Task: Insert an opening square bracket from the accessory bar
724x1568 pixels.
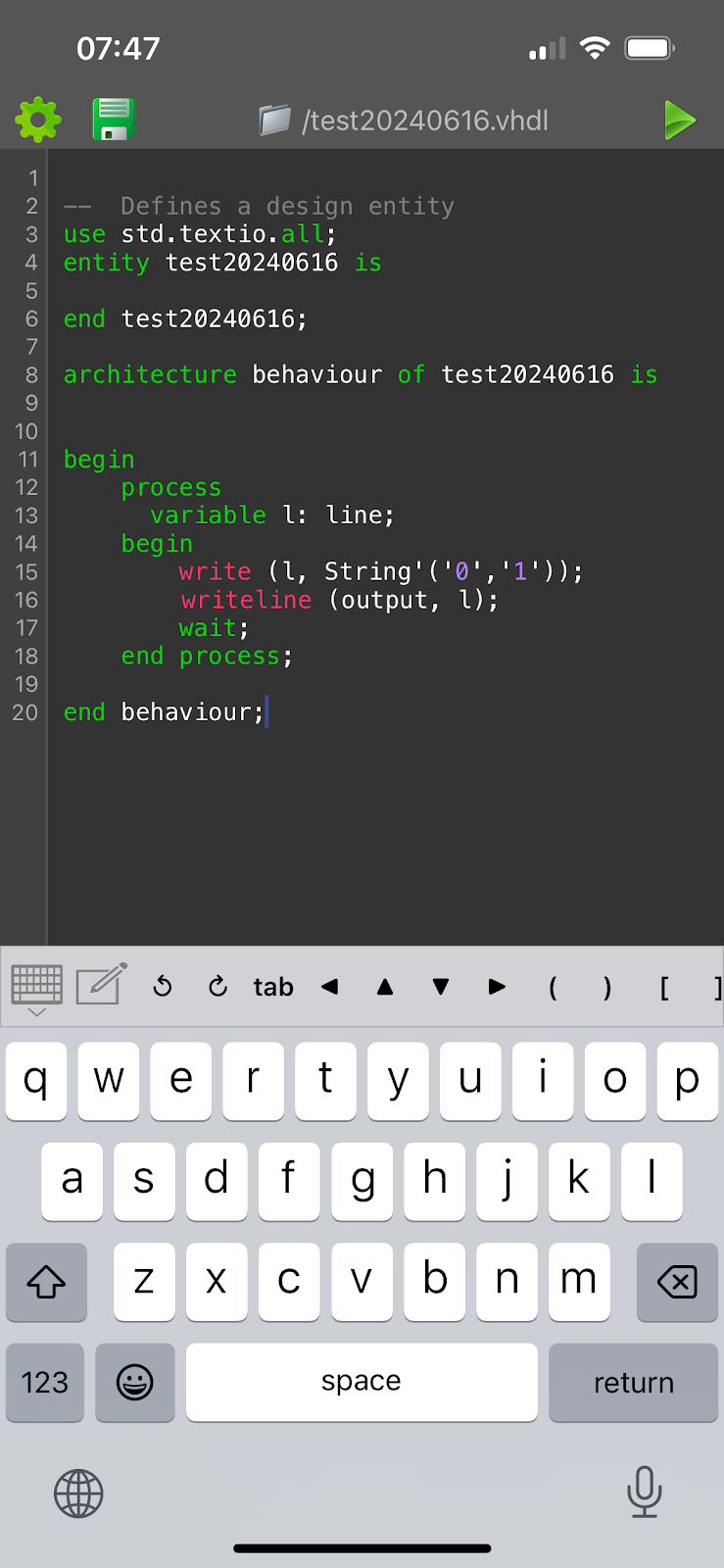Action: 664,987
